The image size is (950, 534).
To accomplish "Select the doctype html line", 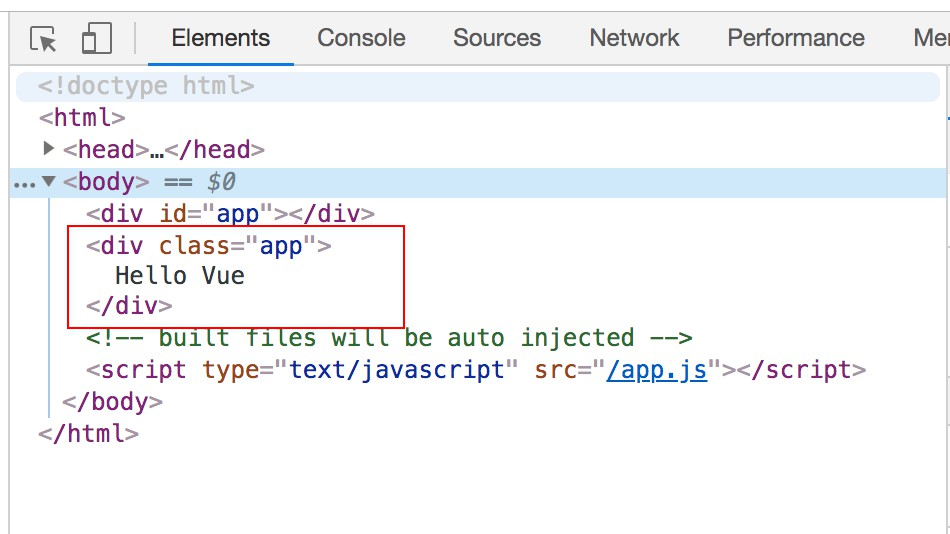I will click(146, 86).
